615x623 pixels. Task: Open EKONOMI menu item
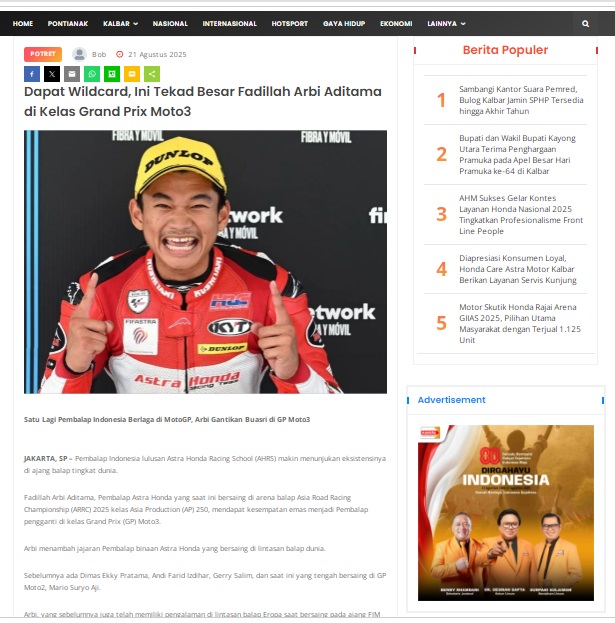[x=396, y=24]
